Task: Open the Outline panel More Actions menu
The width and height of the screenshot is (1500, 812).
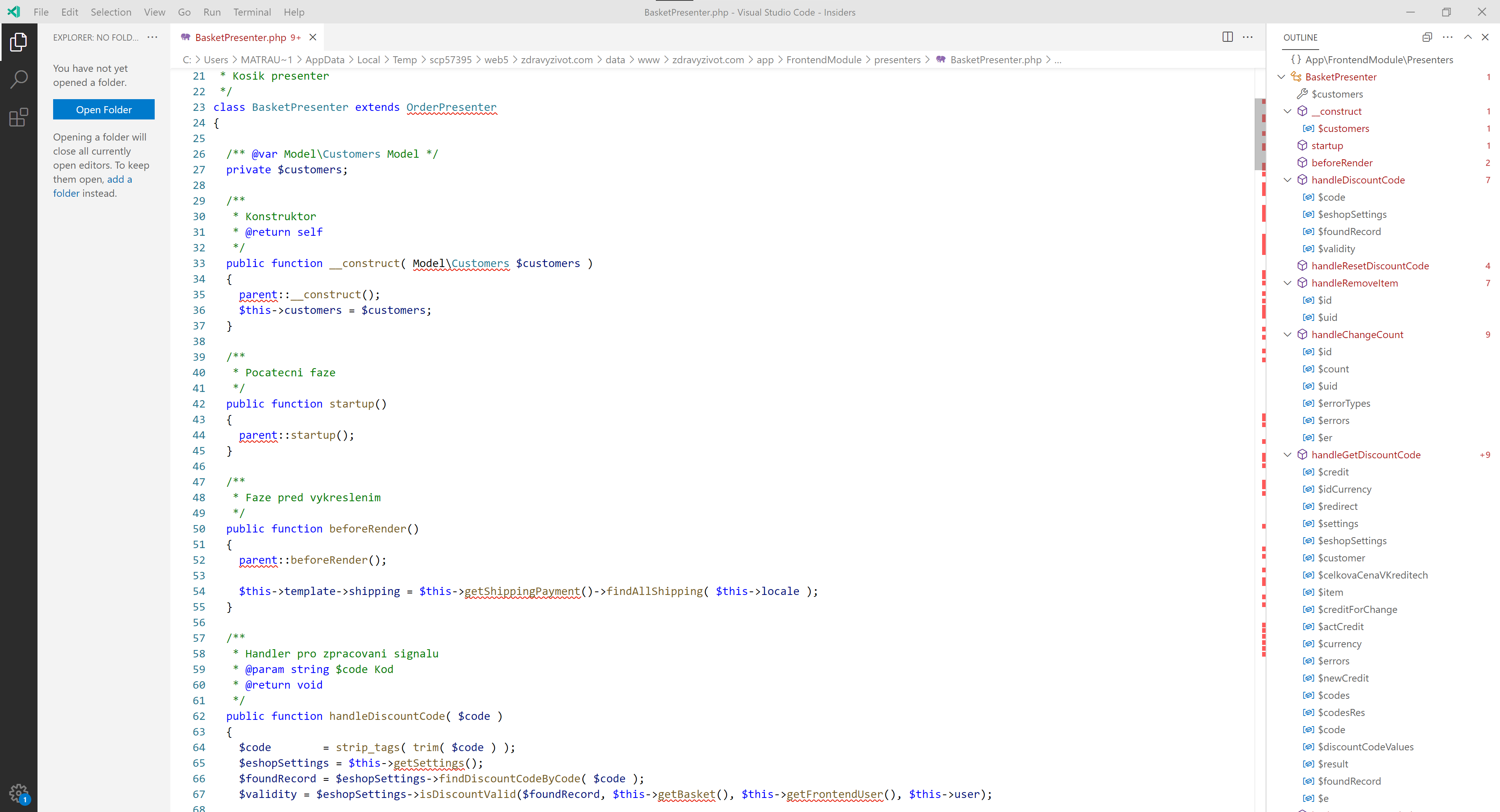Action: click(1448, 37)
